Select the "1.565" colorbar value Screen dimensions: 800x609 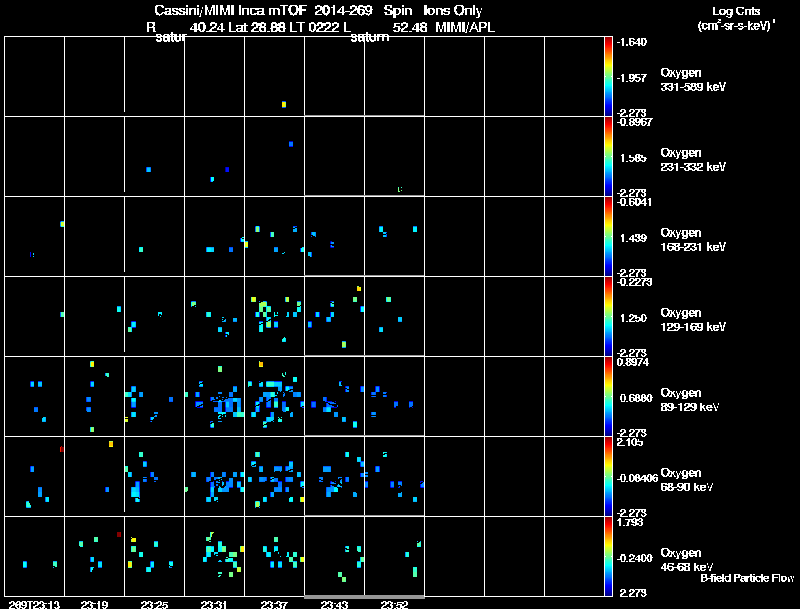click(x=633, y=158)
